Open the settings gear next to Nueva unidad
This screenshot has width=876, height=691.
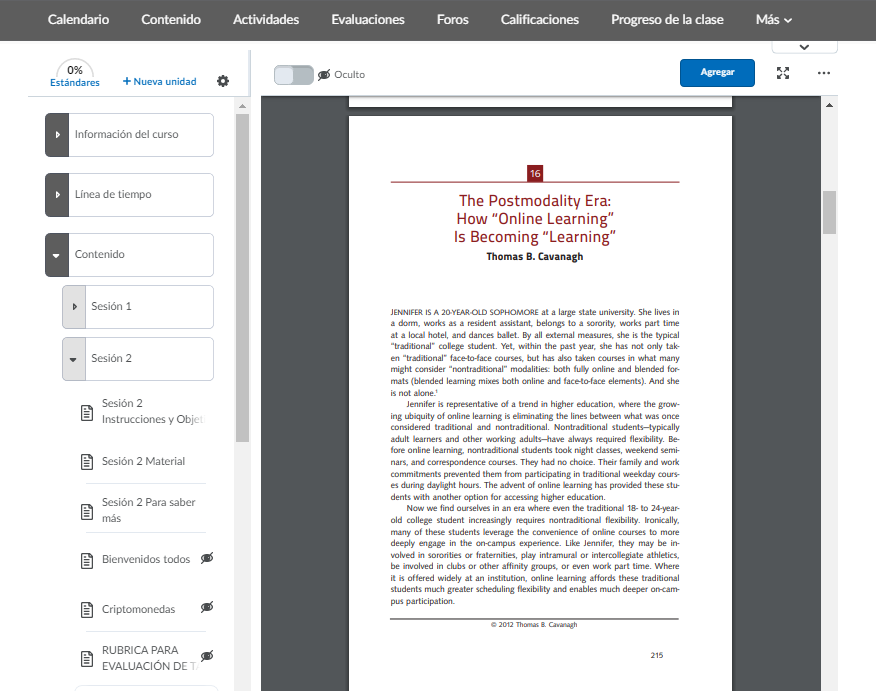(x=223, y=81)
